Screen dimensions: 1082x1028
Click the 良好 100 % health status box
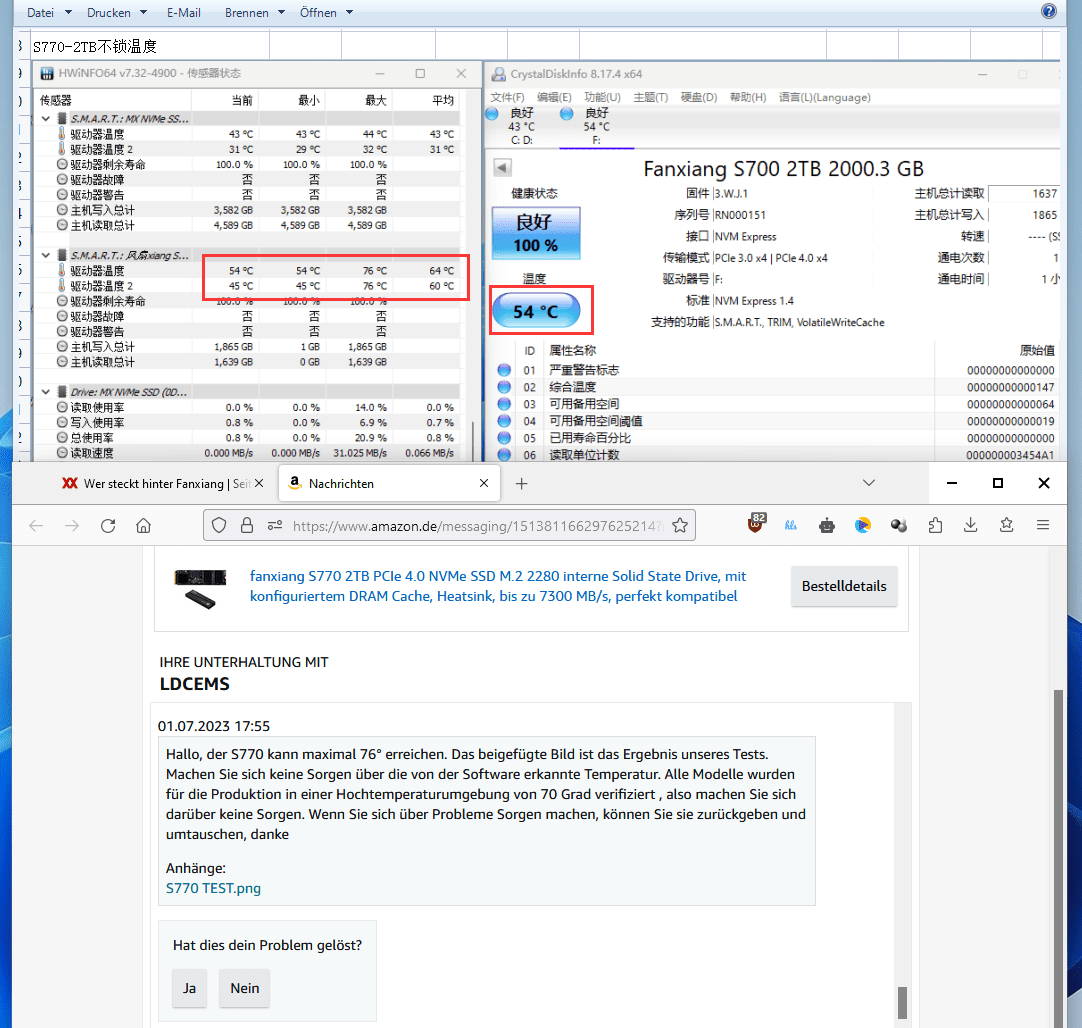(x=535, y=233)
